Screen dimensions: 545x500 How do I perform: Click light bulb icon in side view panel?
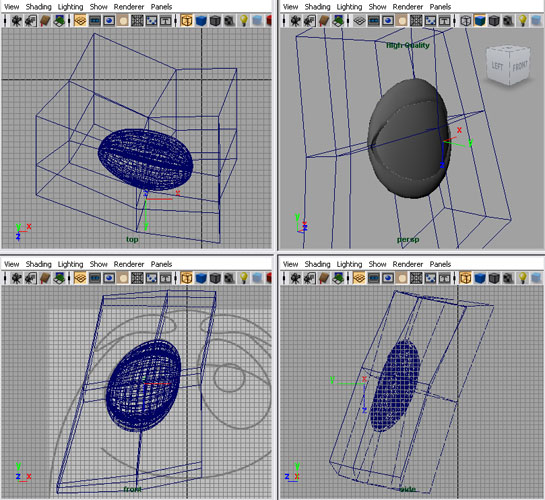pos(522,278)
